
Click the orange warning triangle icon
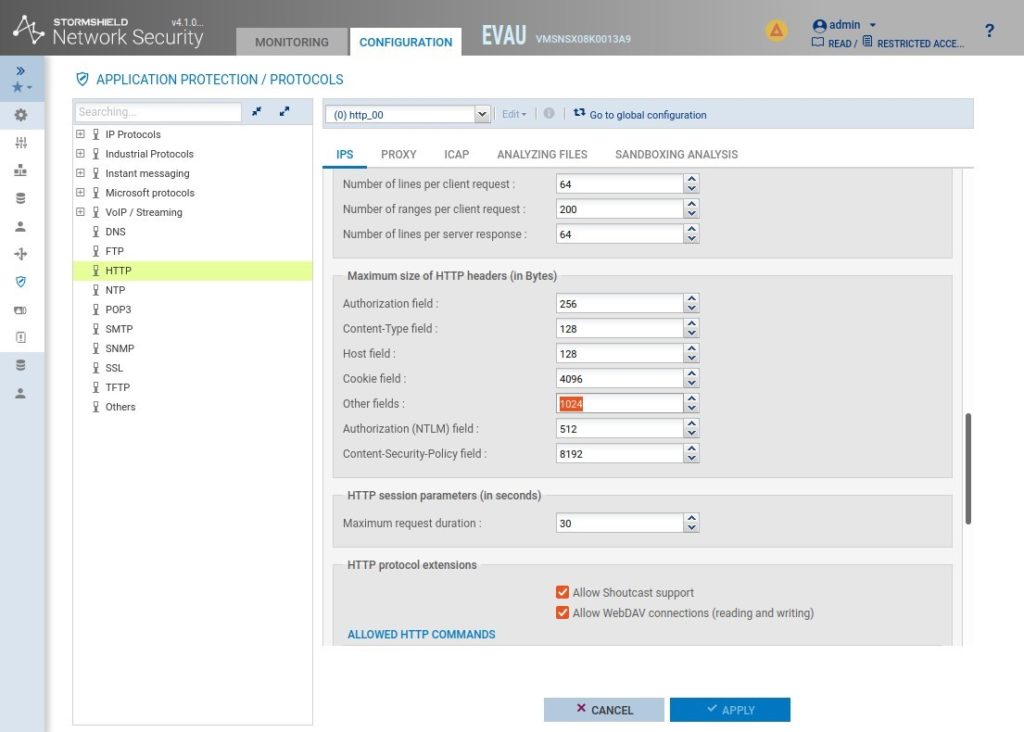click(776, 31)
